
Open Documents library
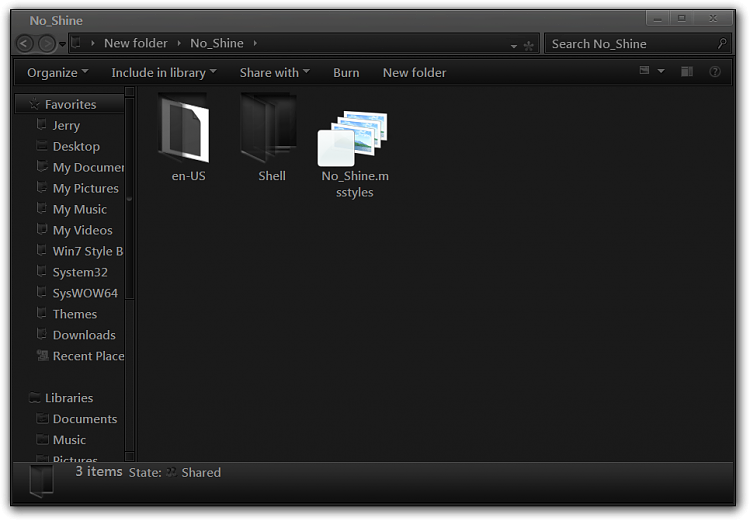(85, 419)
